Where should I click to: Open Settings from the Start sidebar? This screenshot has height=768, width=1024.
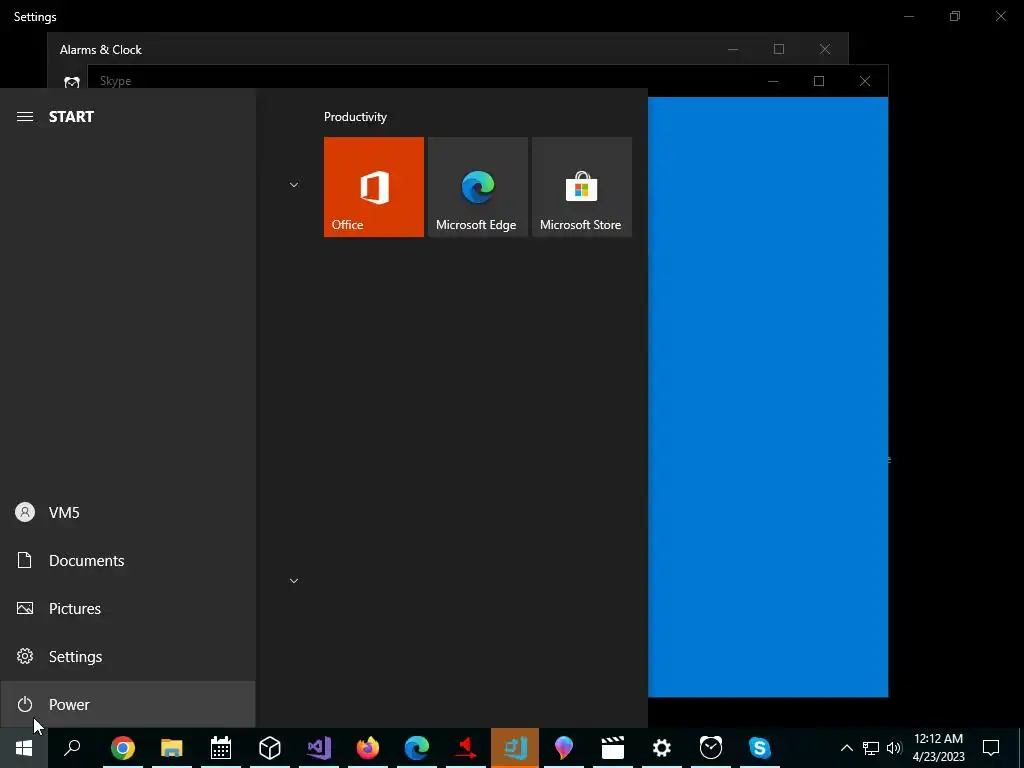128,656
